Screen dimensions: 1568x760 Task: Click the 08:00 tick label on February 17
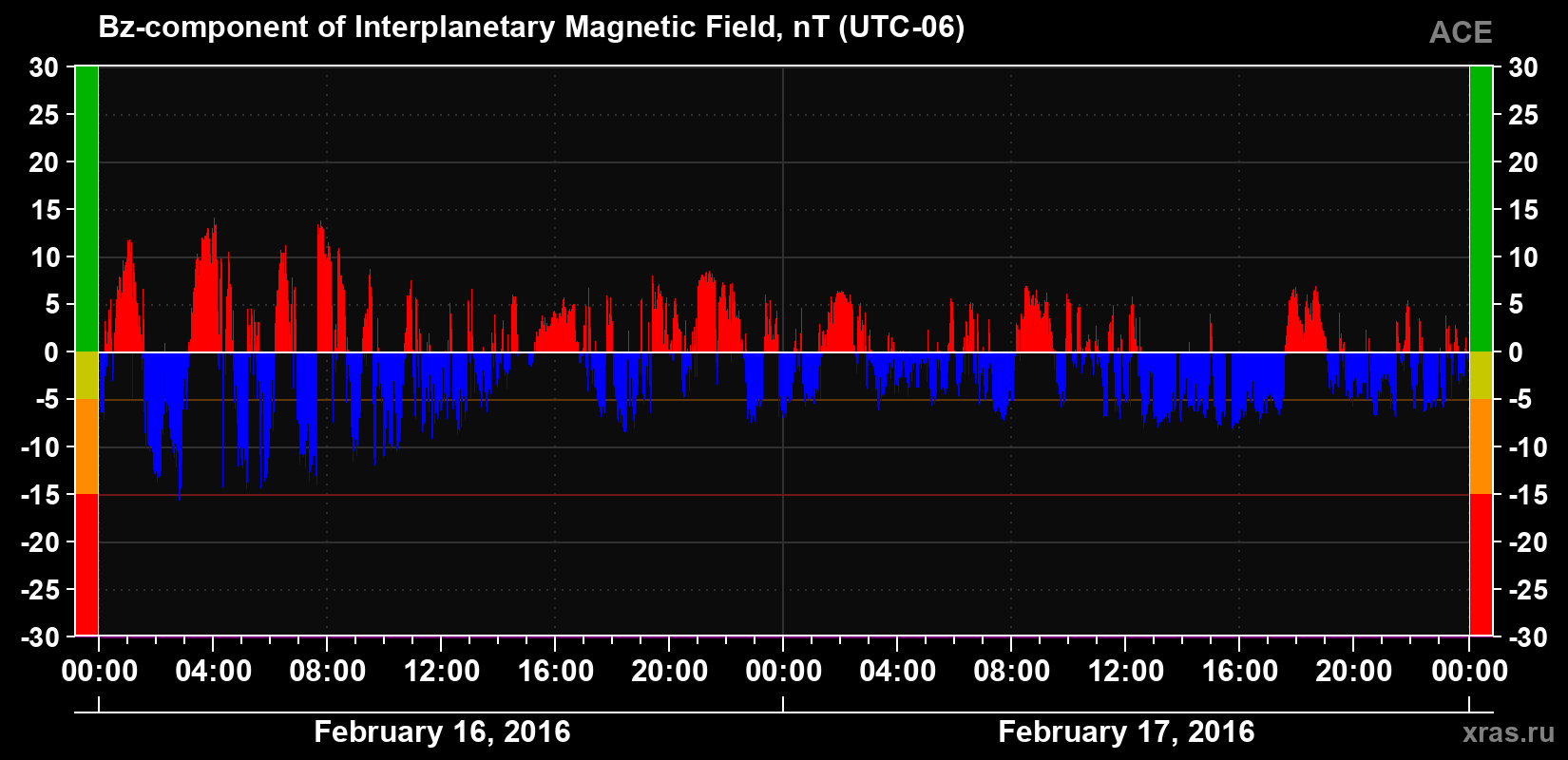(x=1012, y=672)
